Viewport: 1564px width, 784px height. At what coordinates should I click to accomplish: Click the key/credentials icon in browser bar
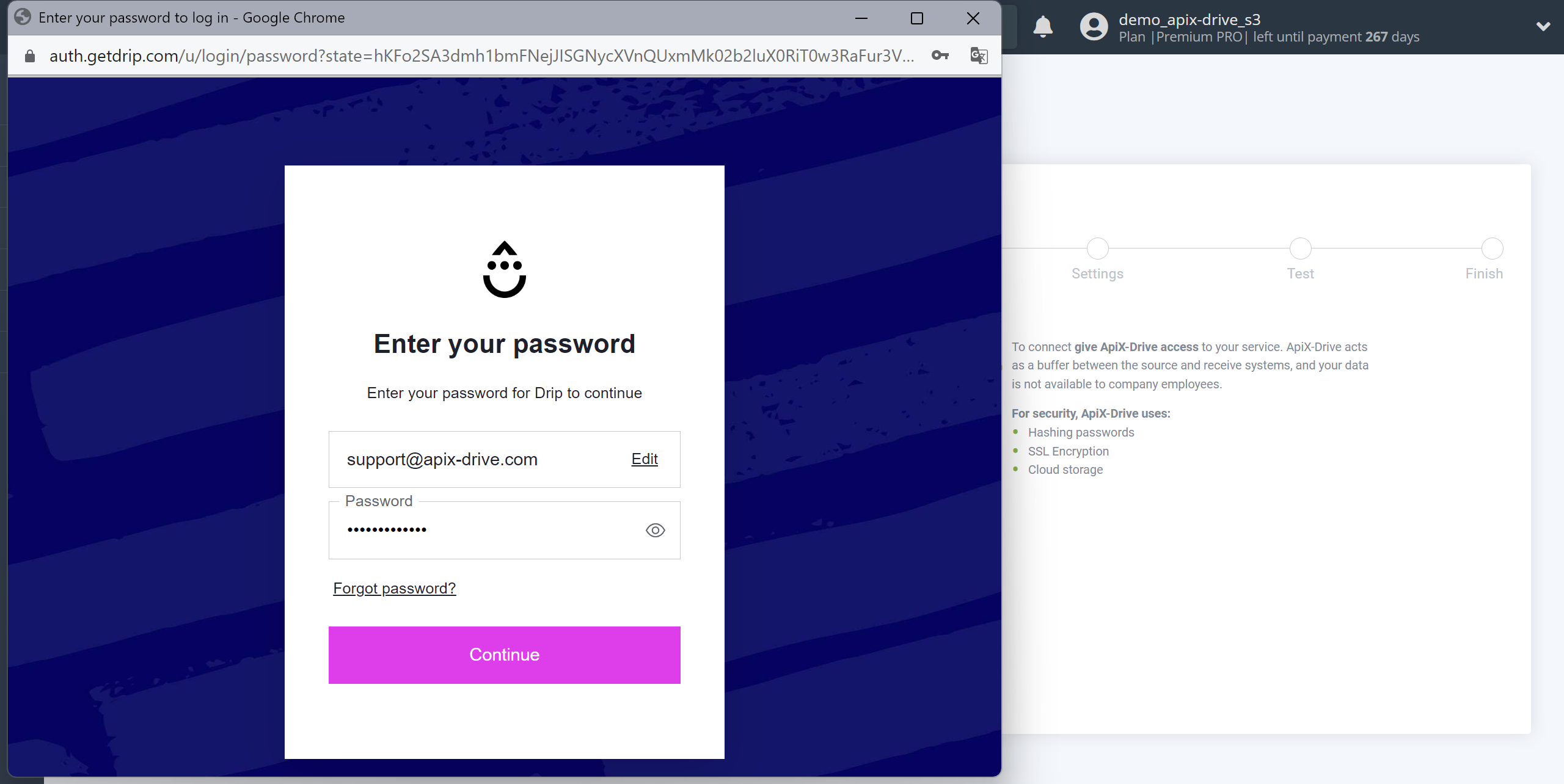(x=940, y=55)
